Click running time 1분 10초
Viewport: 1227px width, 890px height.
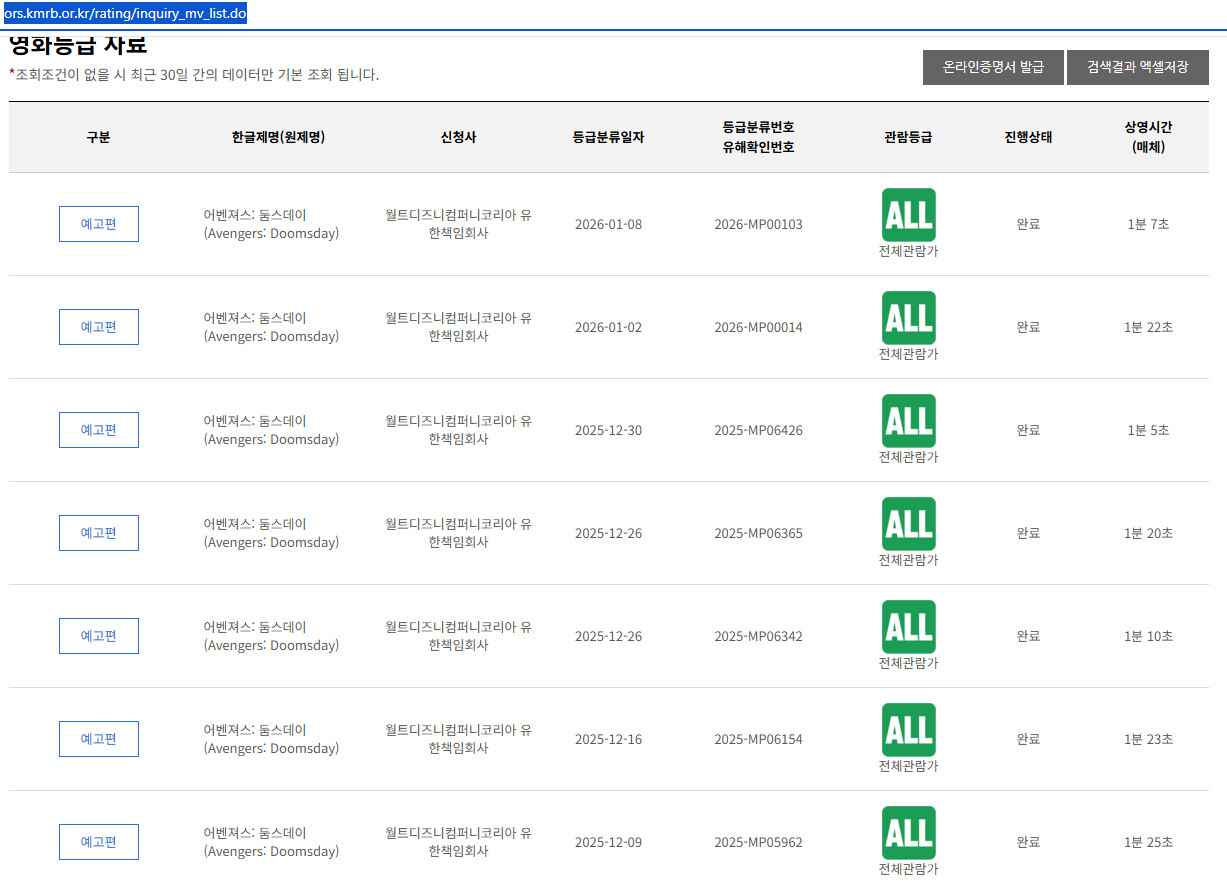pyautogui.click(x=1148, y=636)
